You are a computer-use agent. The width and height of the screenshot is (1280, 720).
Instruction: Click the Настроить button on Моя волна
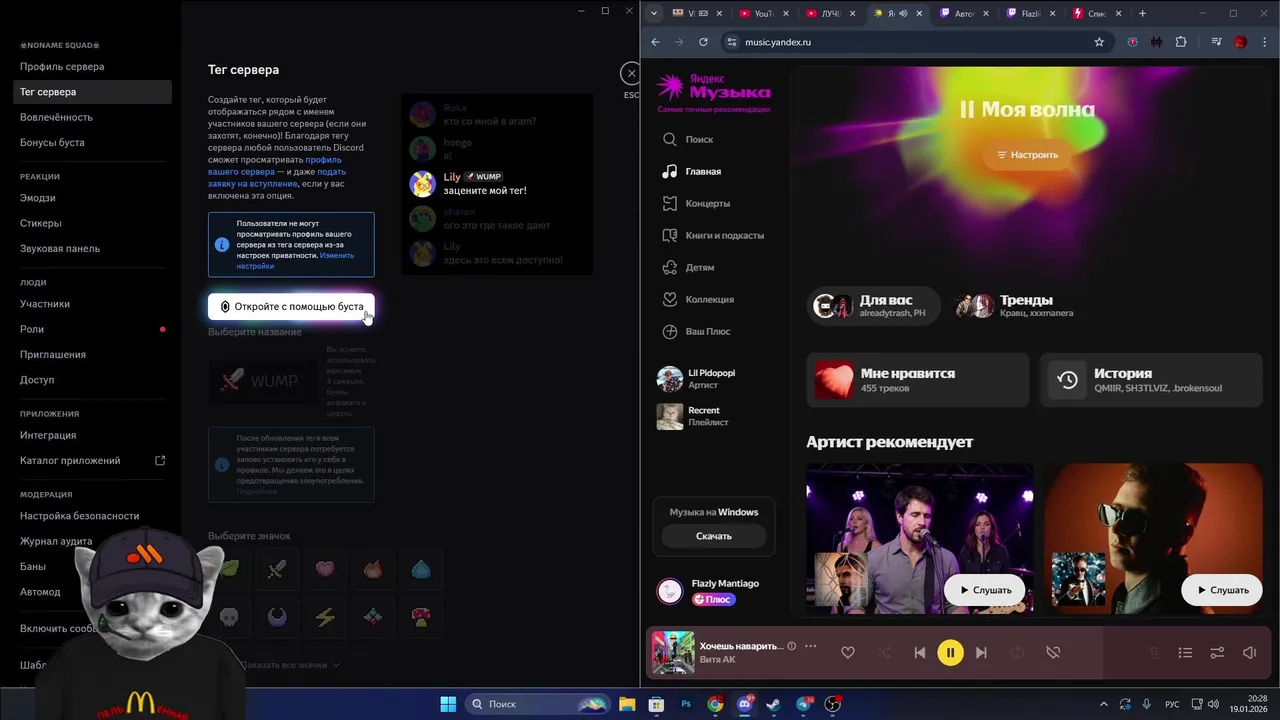1027,155
